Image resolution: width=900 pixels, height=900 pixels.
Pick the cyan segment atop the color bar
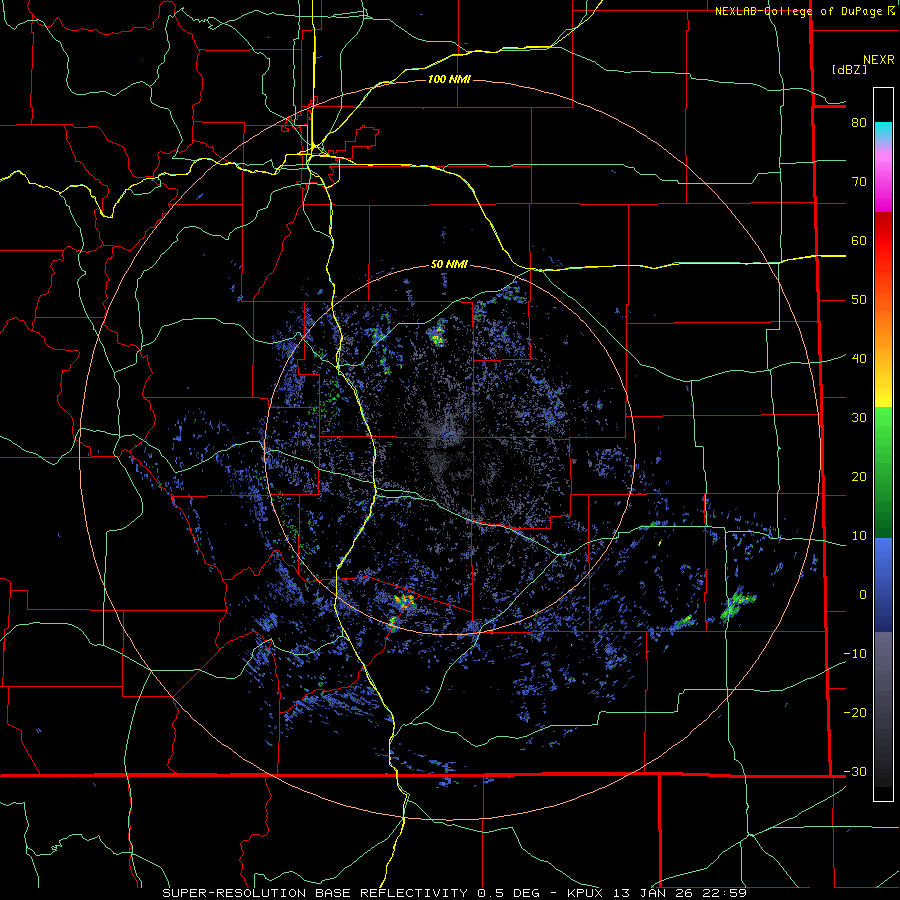[x=883, y=133]
